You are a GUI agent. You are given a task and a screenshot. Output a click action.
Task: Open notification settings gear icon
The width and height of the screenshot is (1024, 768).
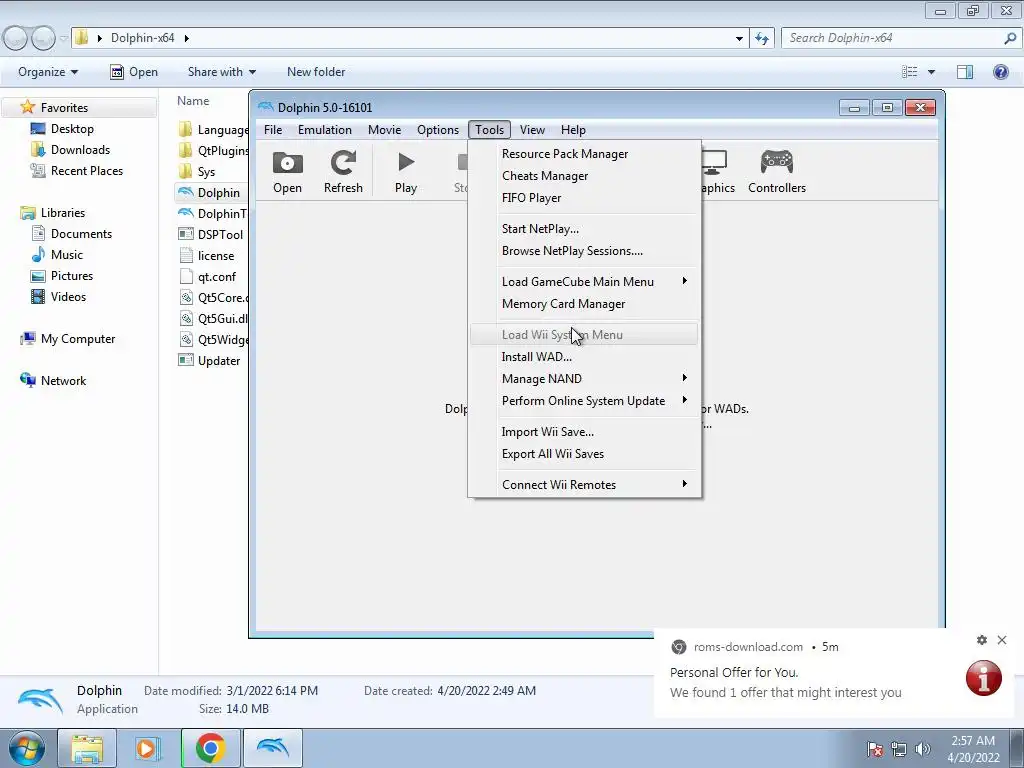pos(982,640)
